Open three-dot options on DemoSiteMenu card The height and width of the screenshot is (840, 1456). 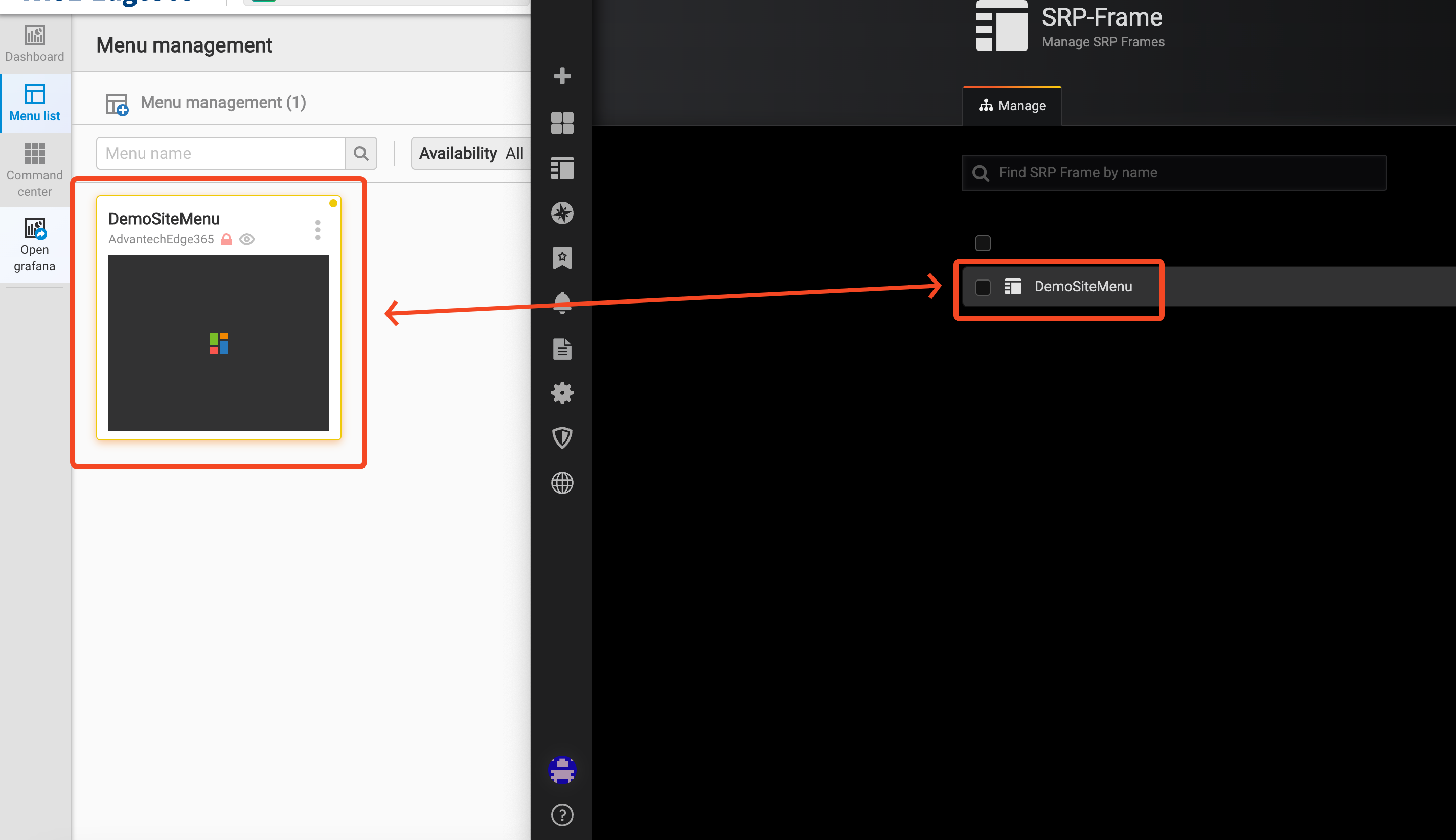coord(317,229)
